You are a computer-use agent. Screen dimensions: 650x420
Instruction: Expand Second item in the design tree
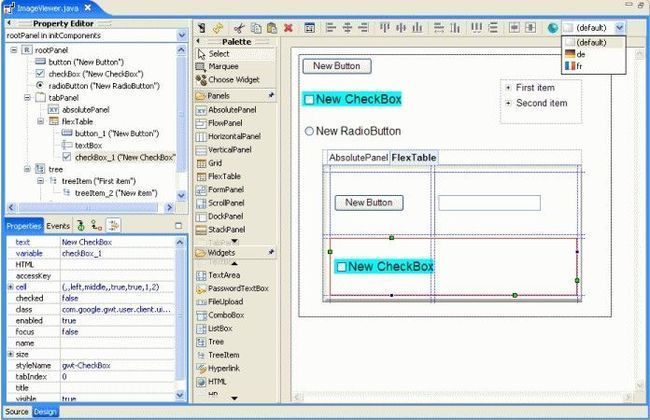point(508,103)
